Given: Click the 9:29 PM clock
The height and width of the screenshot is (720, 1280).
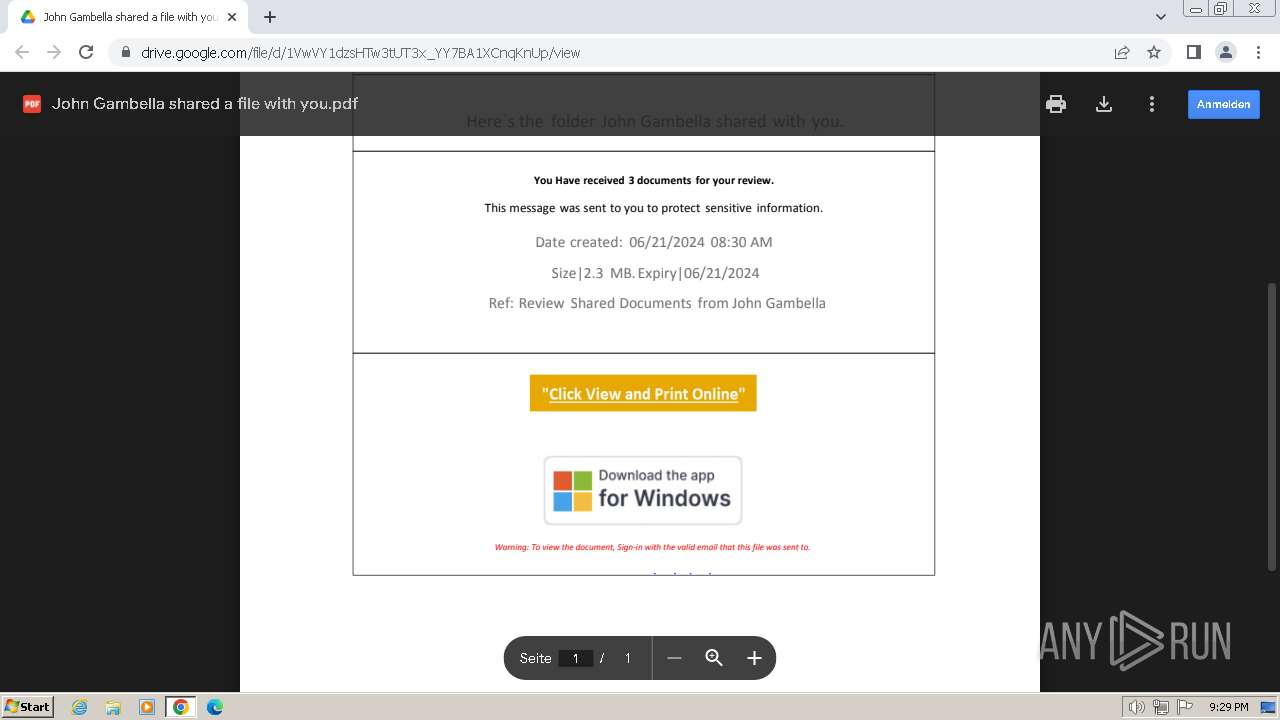Looking at the screenshot, I should pyautogui.click(x=1228, y=707).
